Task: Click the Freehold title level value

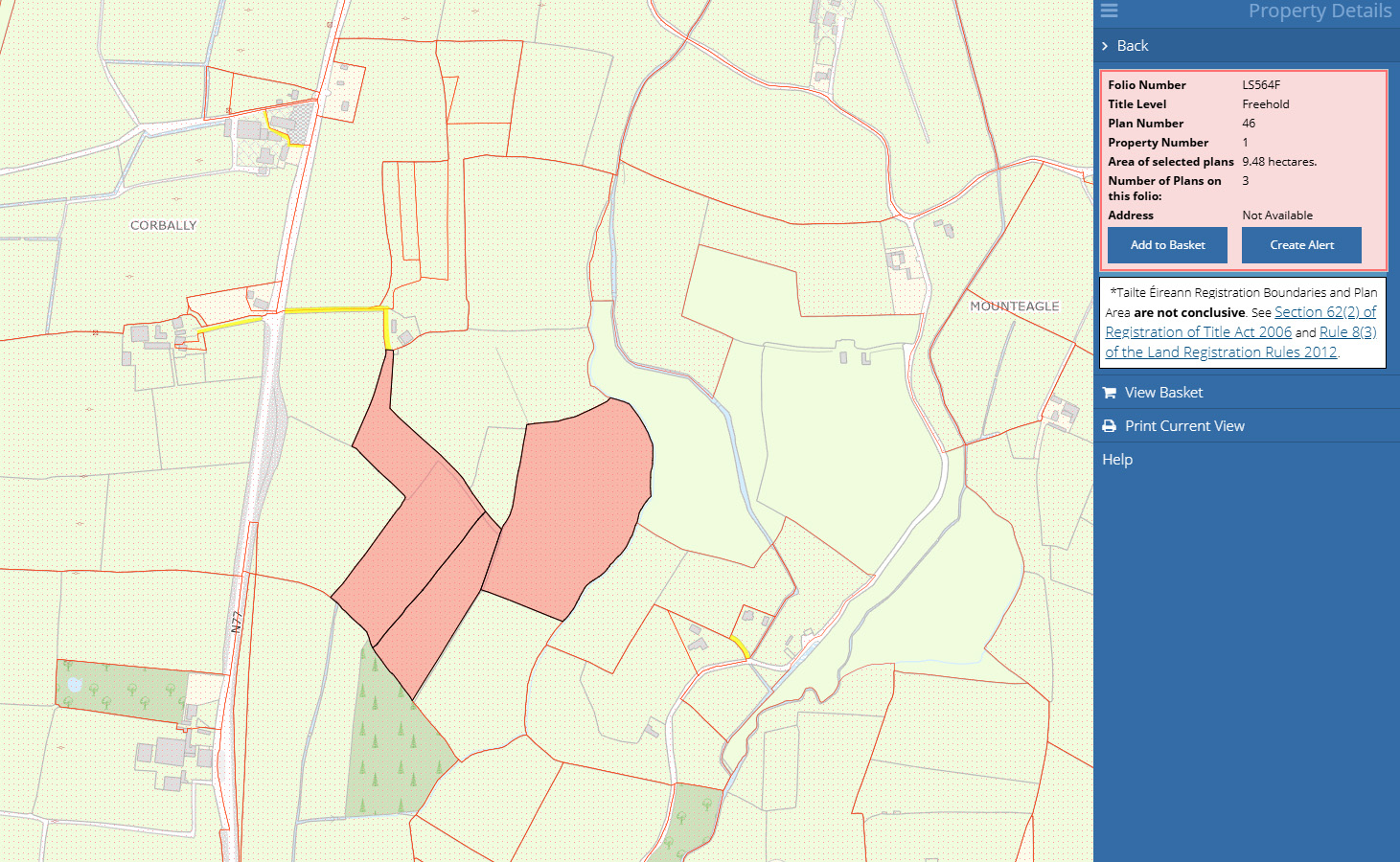Action: (1266, 104)
